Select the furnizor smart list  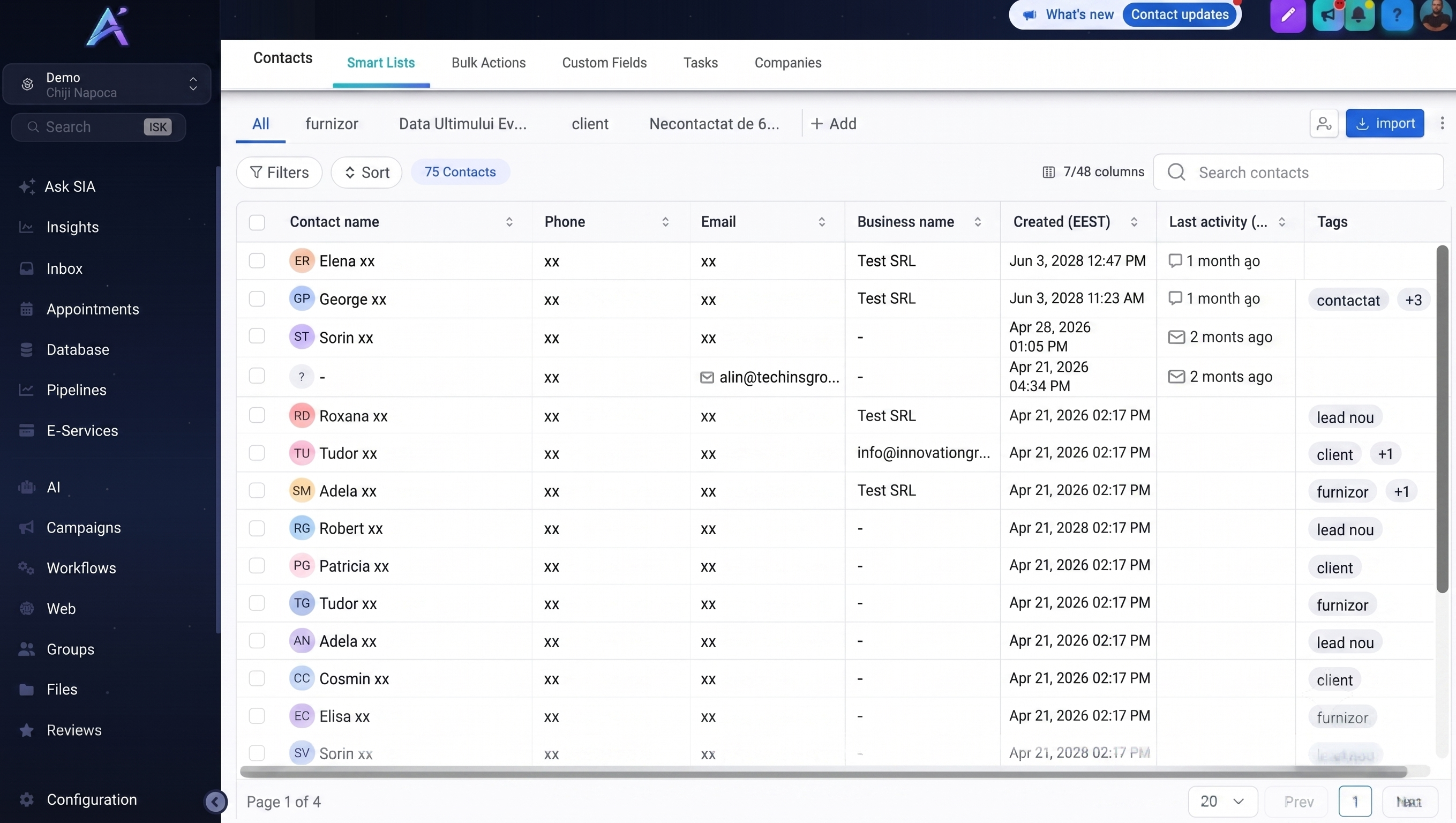click(332, 124)
